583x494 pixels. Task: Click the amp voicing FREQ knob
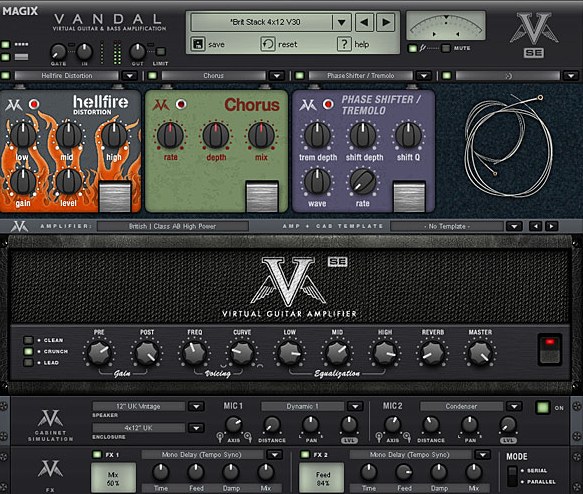tap(194, 352)
